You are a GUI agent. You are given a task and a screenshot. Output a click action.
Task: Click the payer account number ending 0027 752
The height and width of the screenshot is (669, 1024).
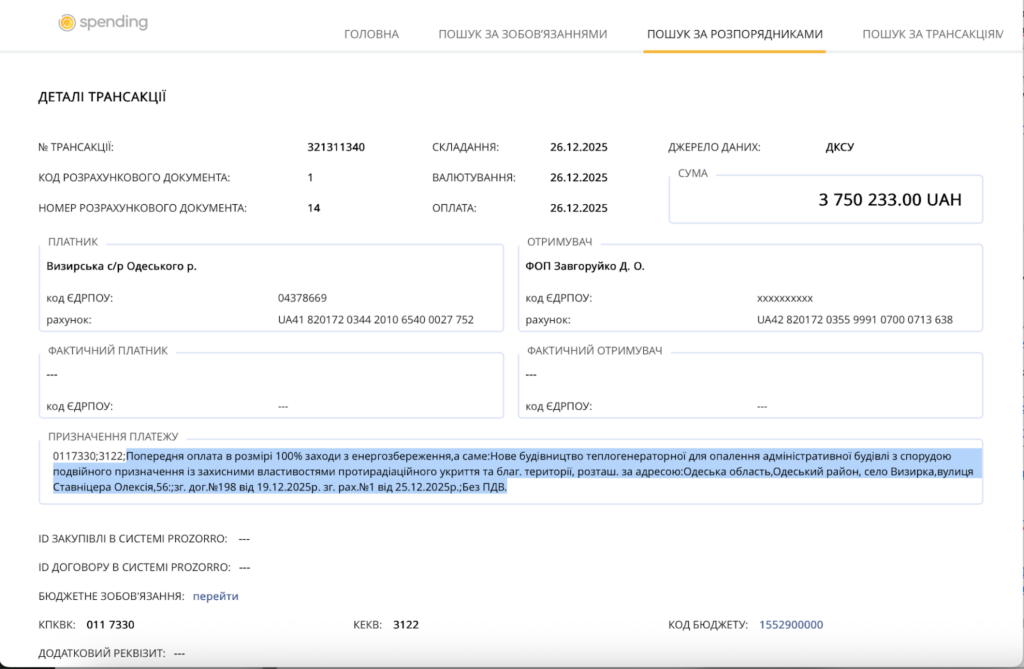[x=375, y=320]
